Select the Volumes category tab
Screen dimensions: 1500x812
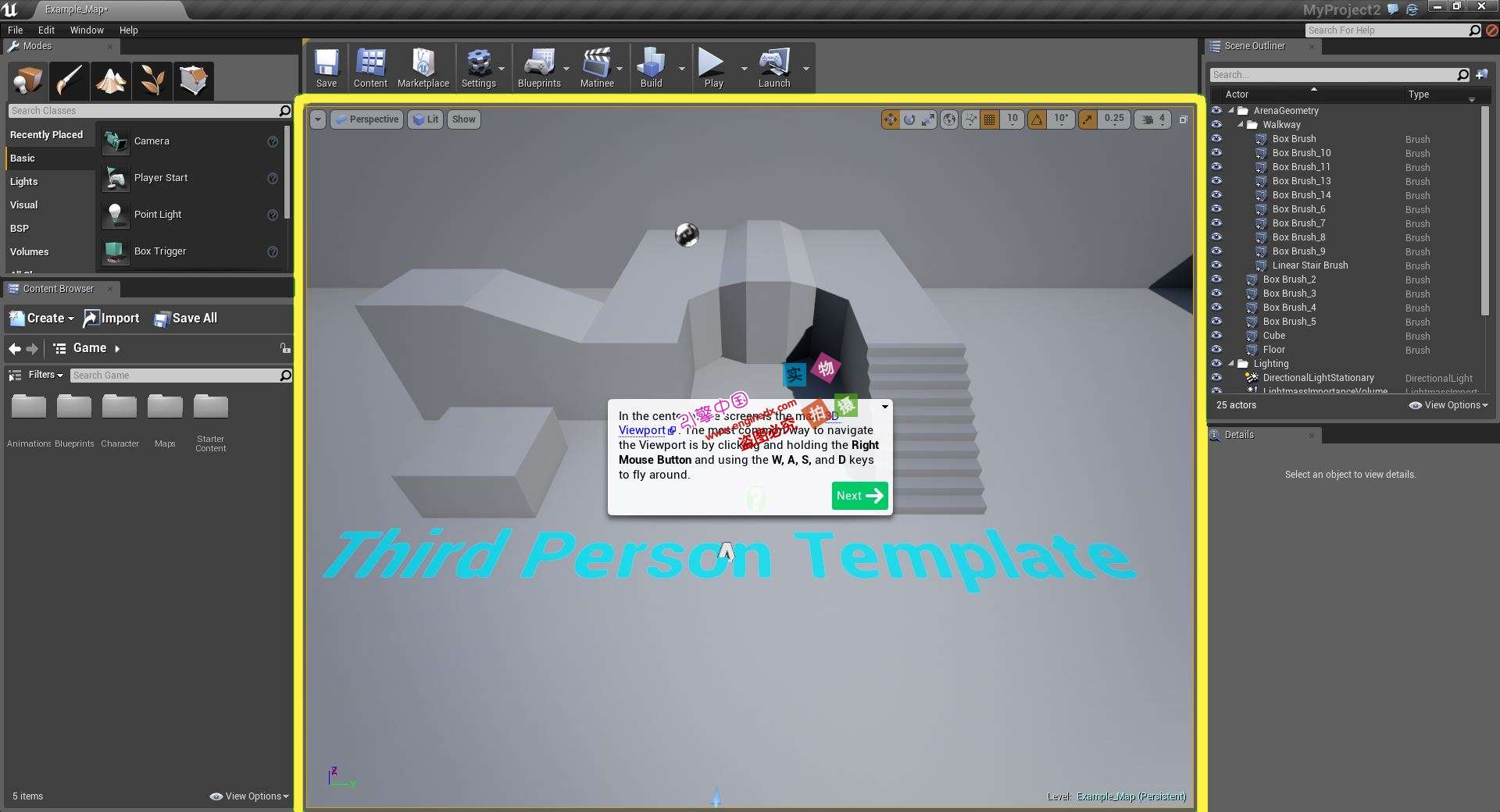[x=50, y=251]
